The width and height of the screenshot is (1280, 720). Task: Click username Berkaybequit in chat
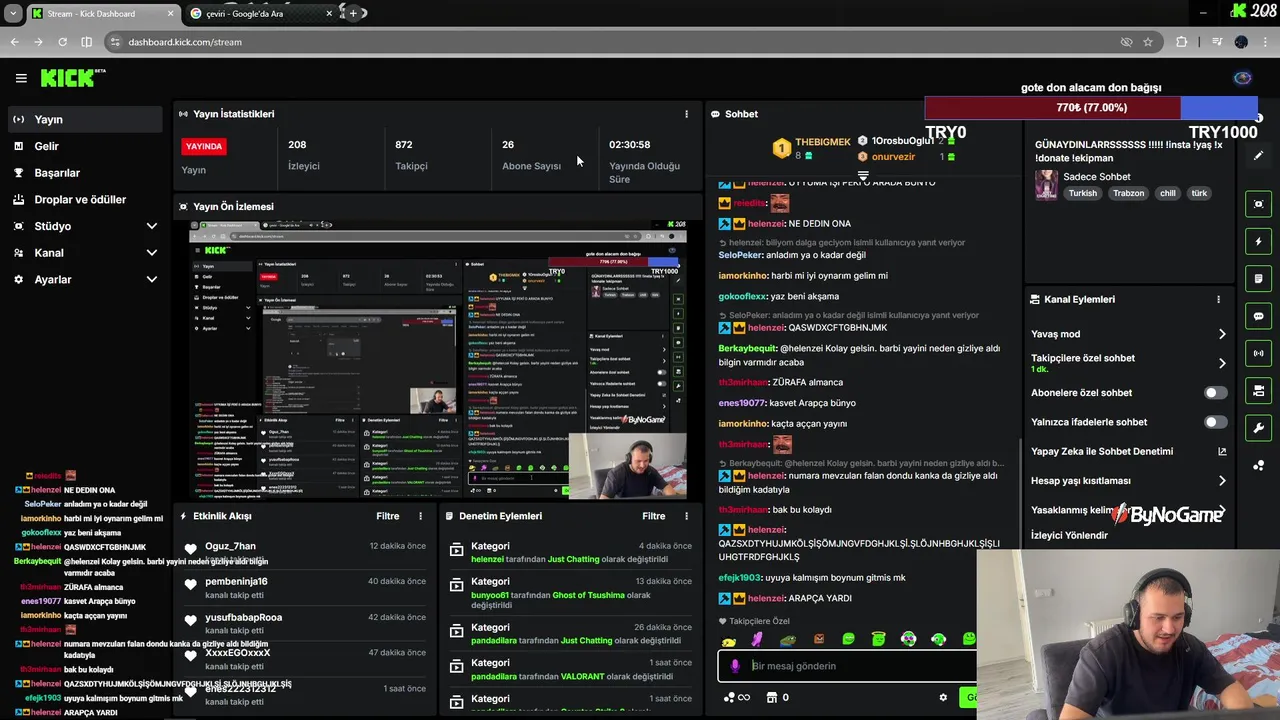click(748, 348)
